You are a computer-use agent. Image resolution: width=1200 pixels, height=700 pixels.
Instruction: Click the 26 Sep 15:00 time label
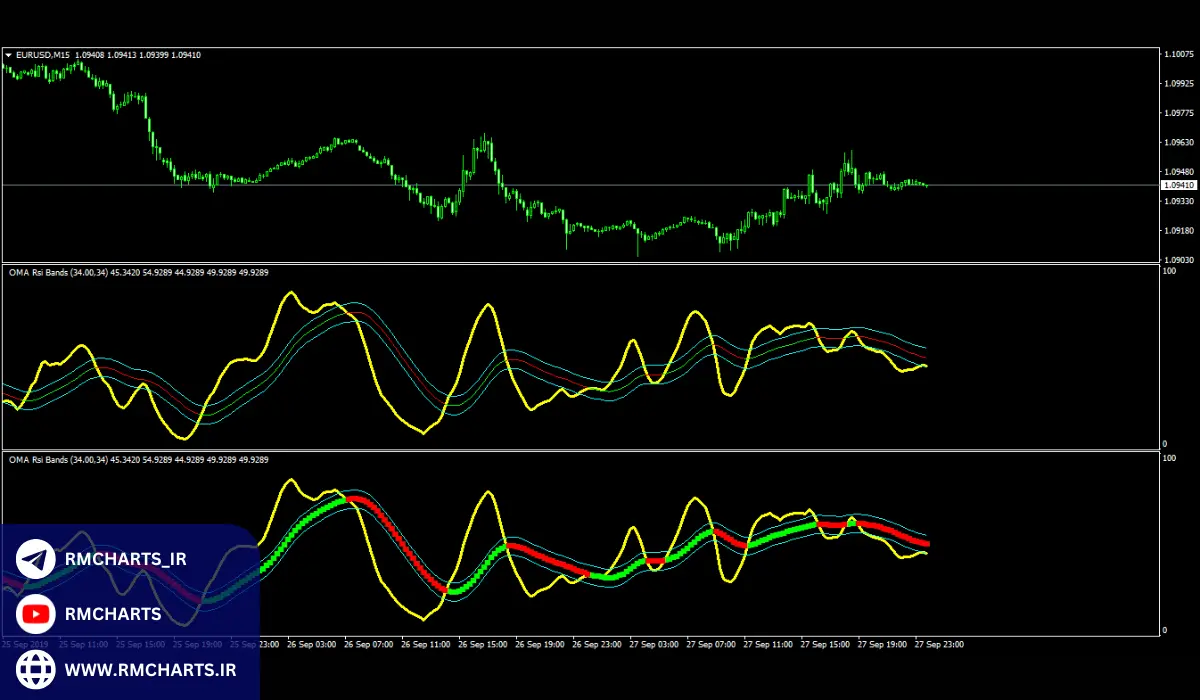[x=483, y=645]
